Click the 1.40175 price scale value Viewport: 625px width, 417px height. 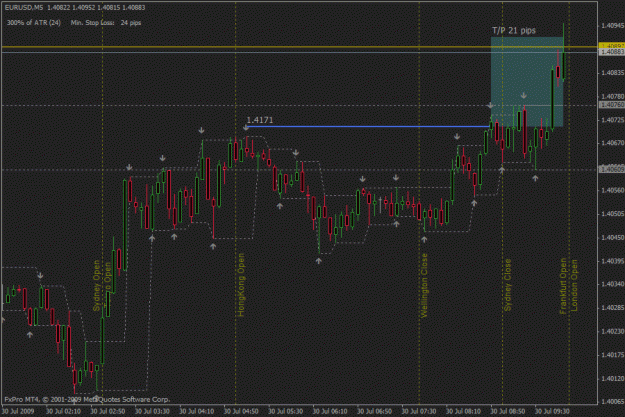612,355
